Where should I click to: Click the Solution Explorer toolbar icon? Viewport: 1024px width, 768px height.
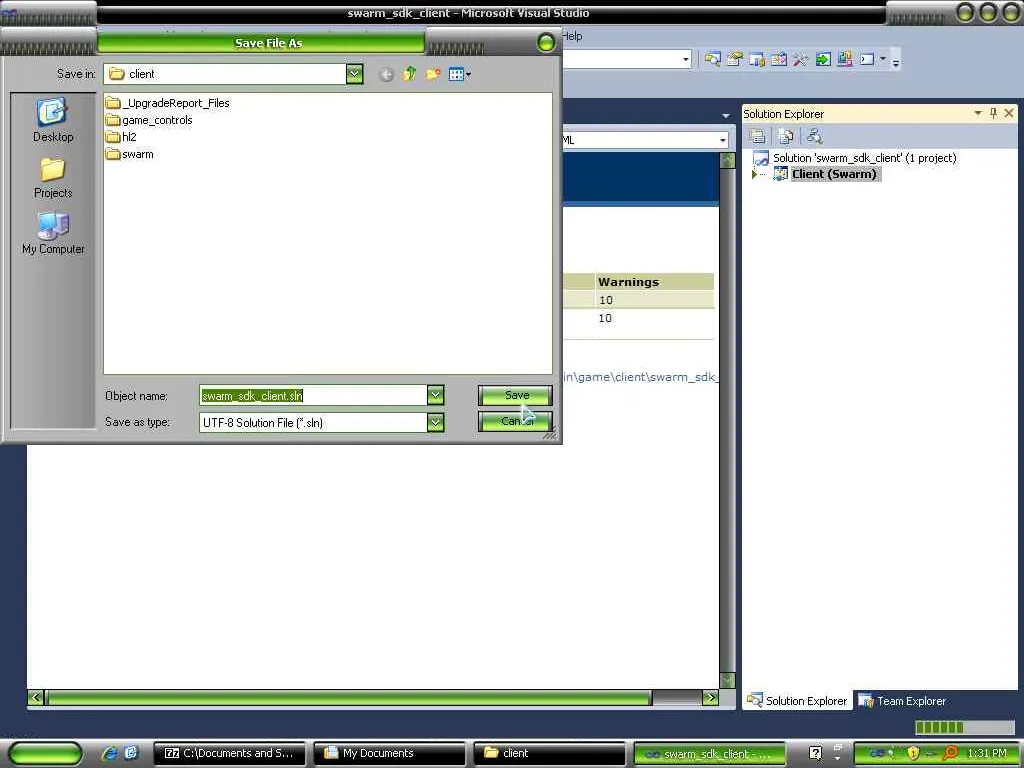pyautogui.click(x=712, y=59)
